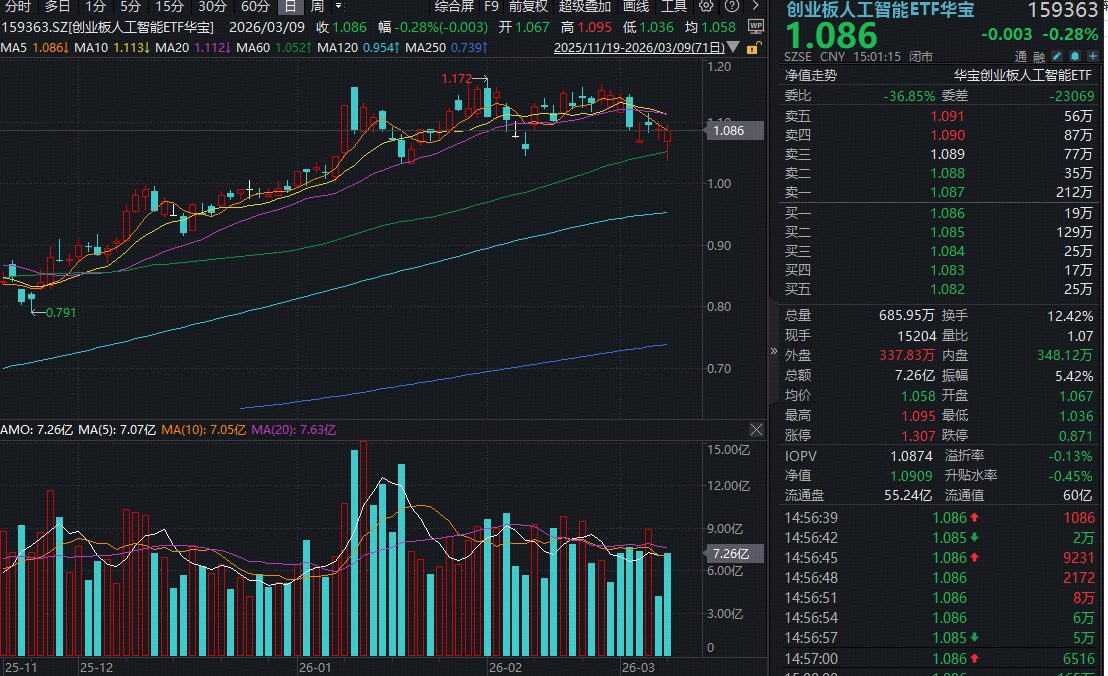
Task: Open the 净值走势 link
Action: click(x=811, y=75)
